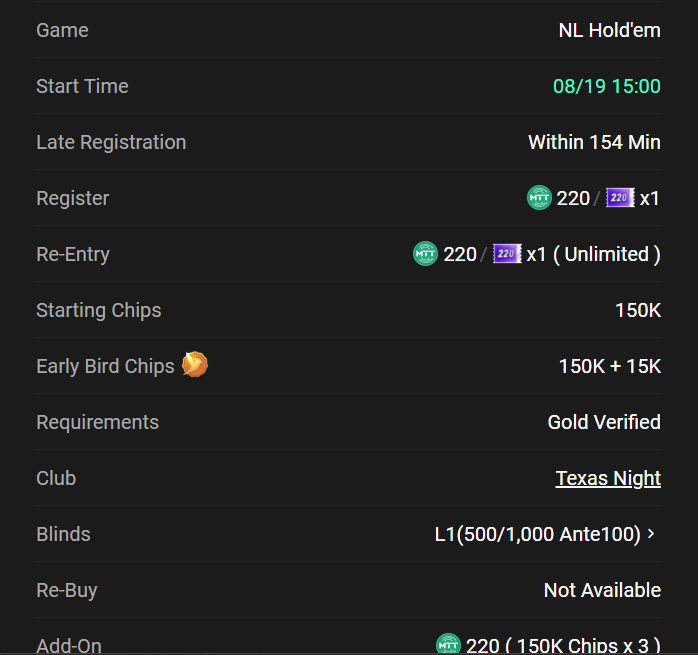Viewport: 698px width, 655px height.
Task: Click the green MTT coin in Re-Entry row
Action: (425, 253)
